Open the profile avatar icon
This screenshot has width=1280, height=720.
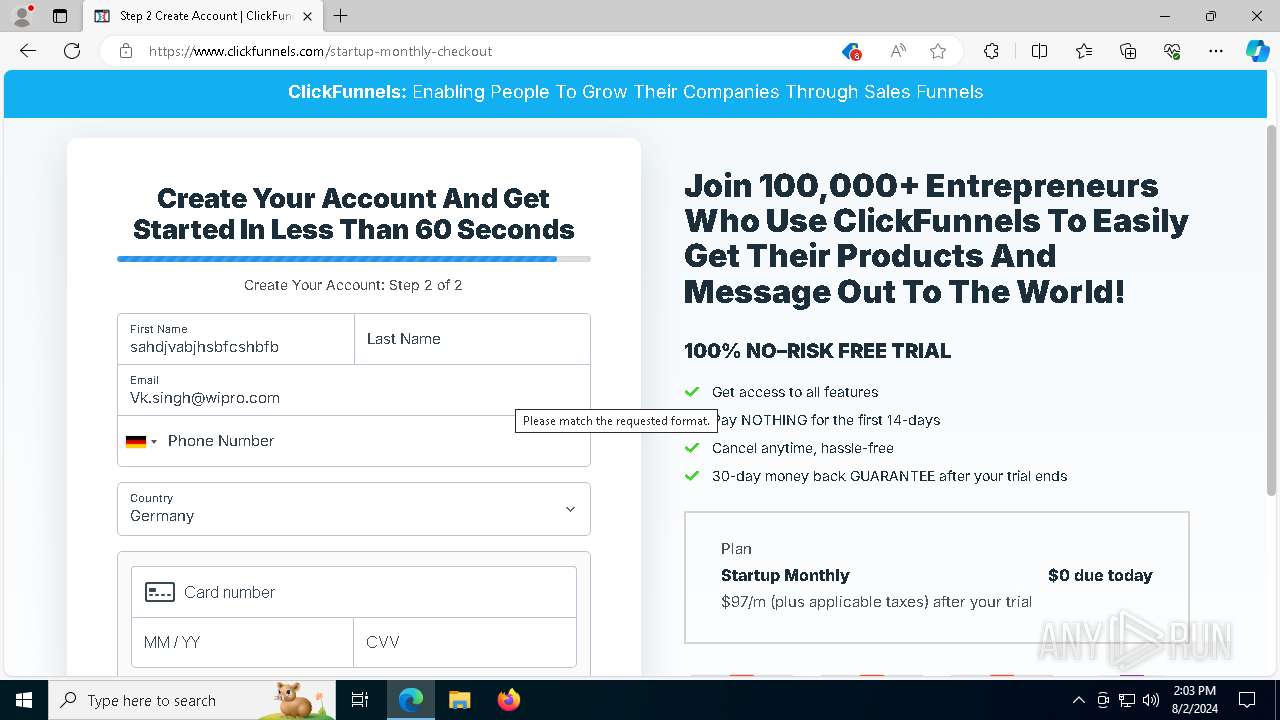click(x=22, y=16)
